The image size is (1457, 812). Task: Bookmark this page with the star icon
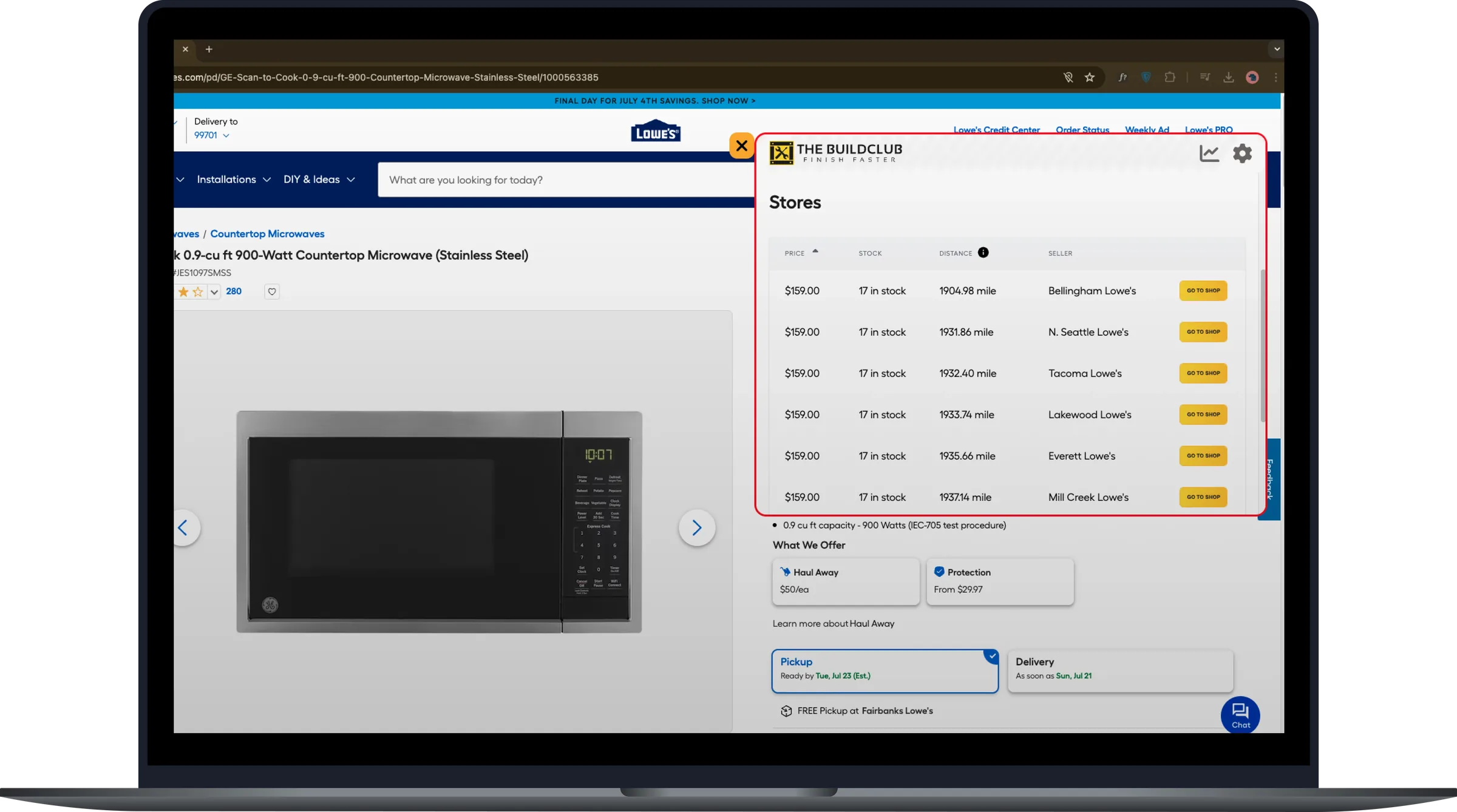click(1090, 77)
